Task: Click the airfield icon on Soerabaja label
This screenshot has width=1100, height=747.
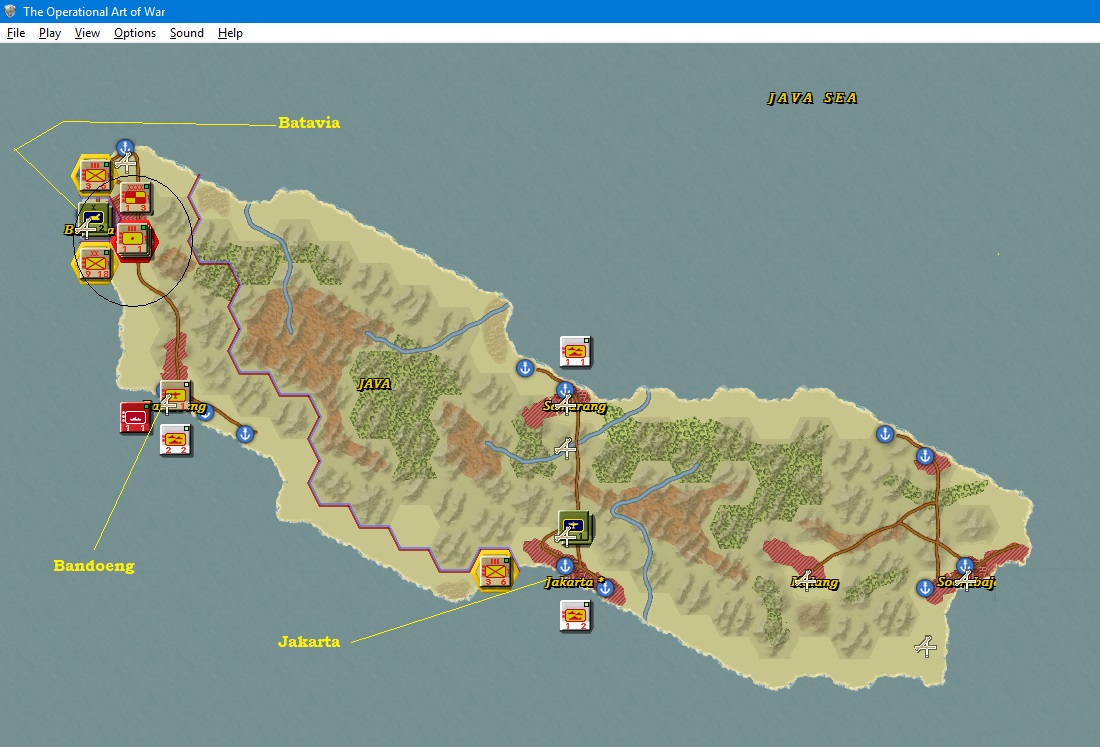Action: (966, 581)
